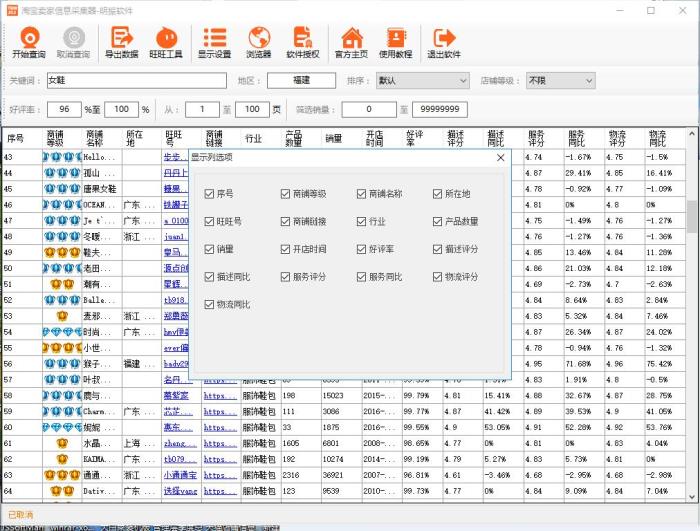Toggle the 描述同比 checkbox
The height and width of the screenshot is (531, 700).
pyautogui.click(x=209, y=277)
